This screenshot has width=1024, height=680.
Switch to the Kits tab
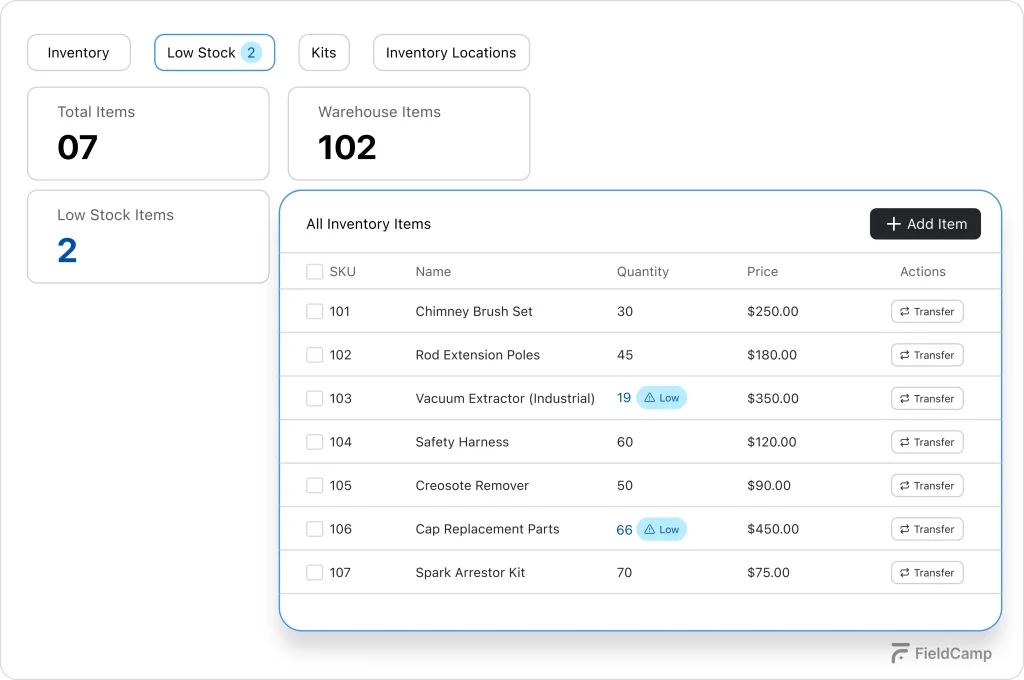tap(323, 52)
